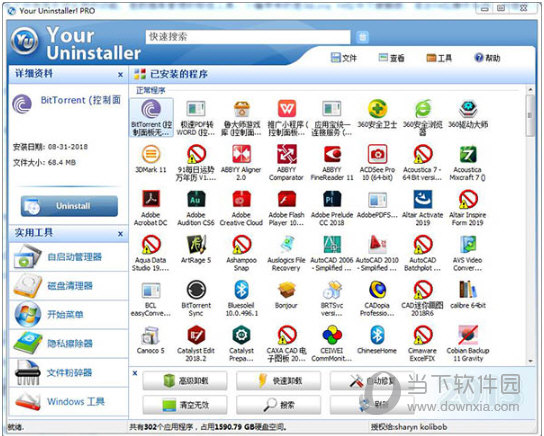Select the 鲁大师游戏库 icon
This screenshot has height=436, width=544.
click(241, 109)
